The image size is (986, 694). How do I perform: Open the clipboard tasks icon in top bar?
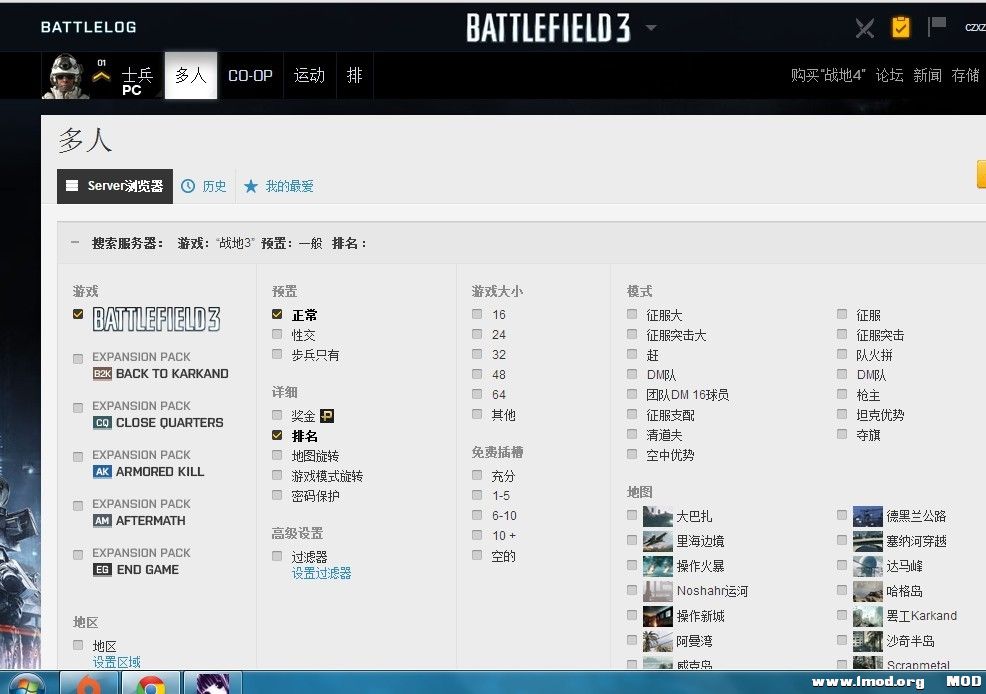tap(901, 27)
